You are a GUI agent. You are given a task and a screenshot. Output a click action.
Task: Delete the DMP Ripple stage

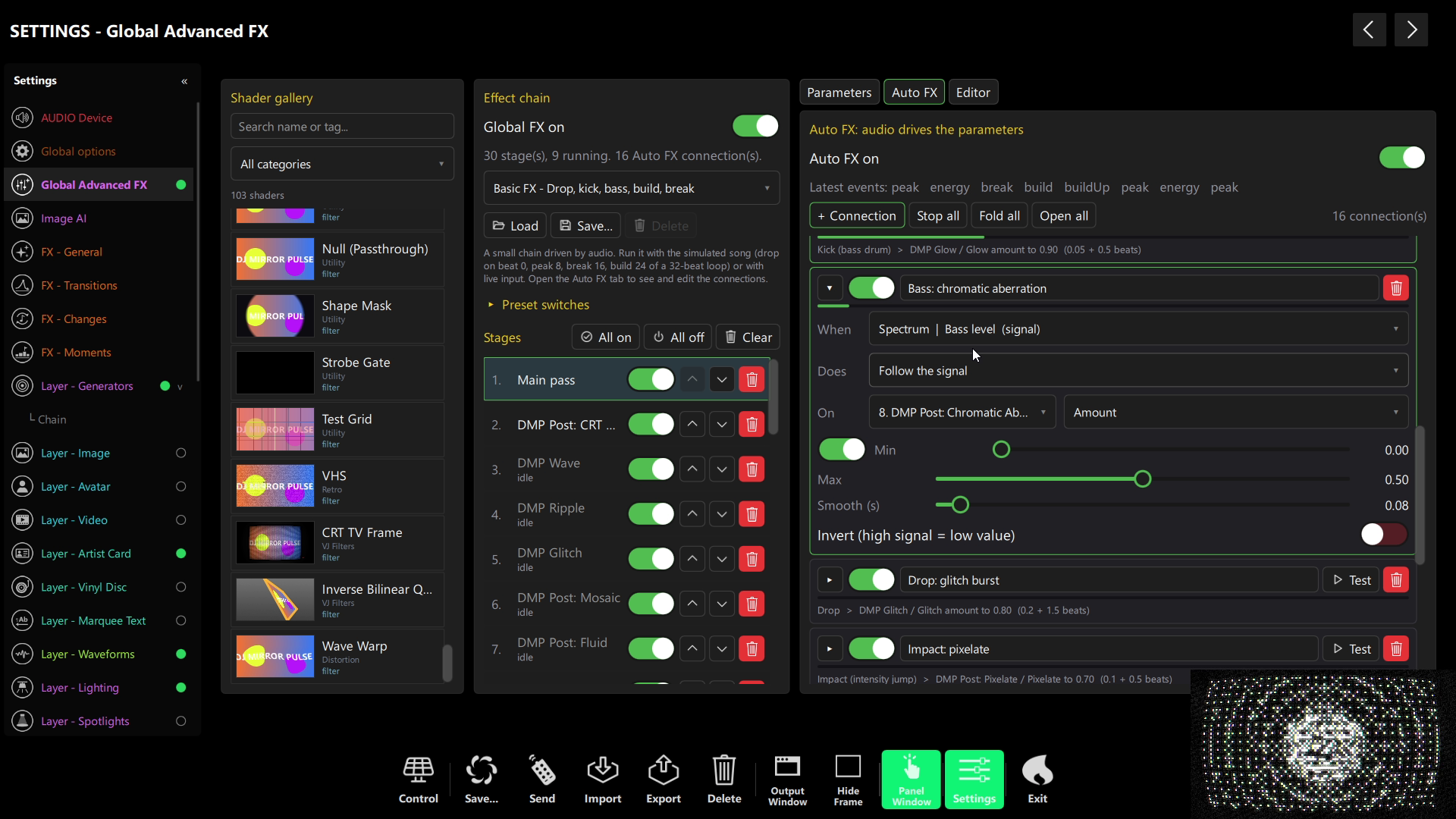tap(752, 514)
